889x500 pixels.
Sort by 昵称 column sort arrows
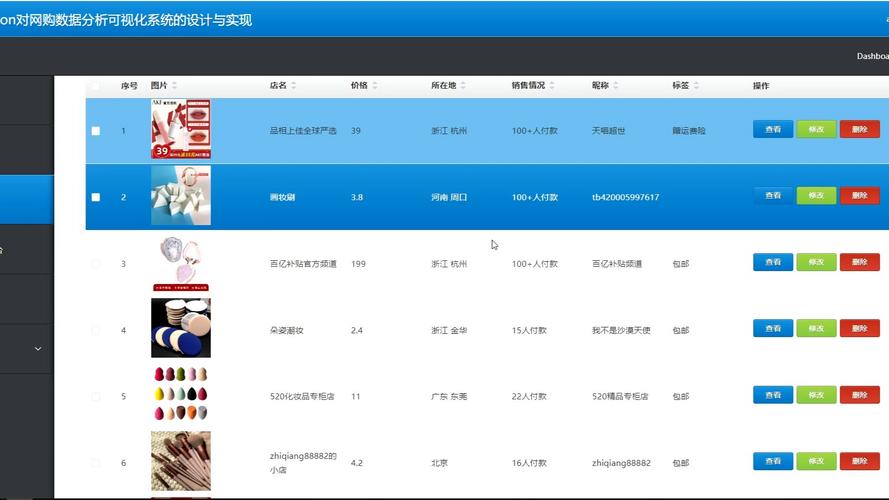pos(616,86)
